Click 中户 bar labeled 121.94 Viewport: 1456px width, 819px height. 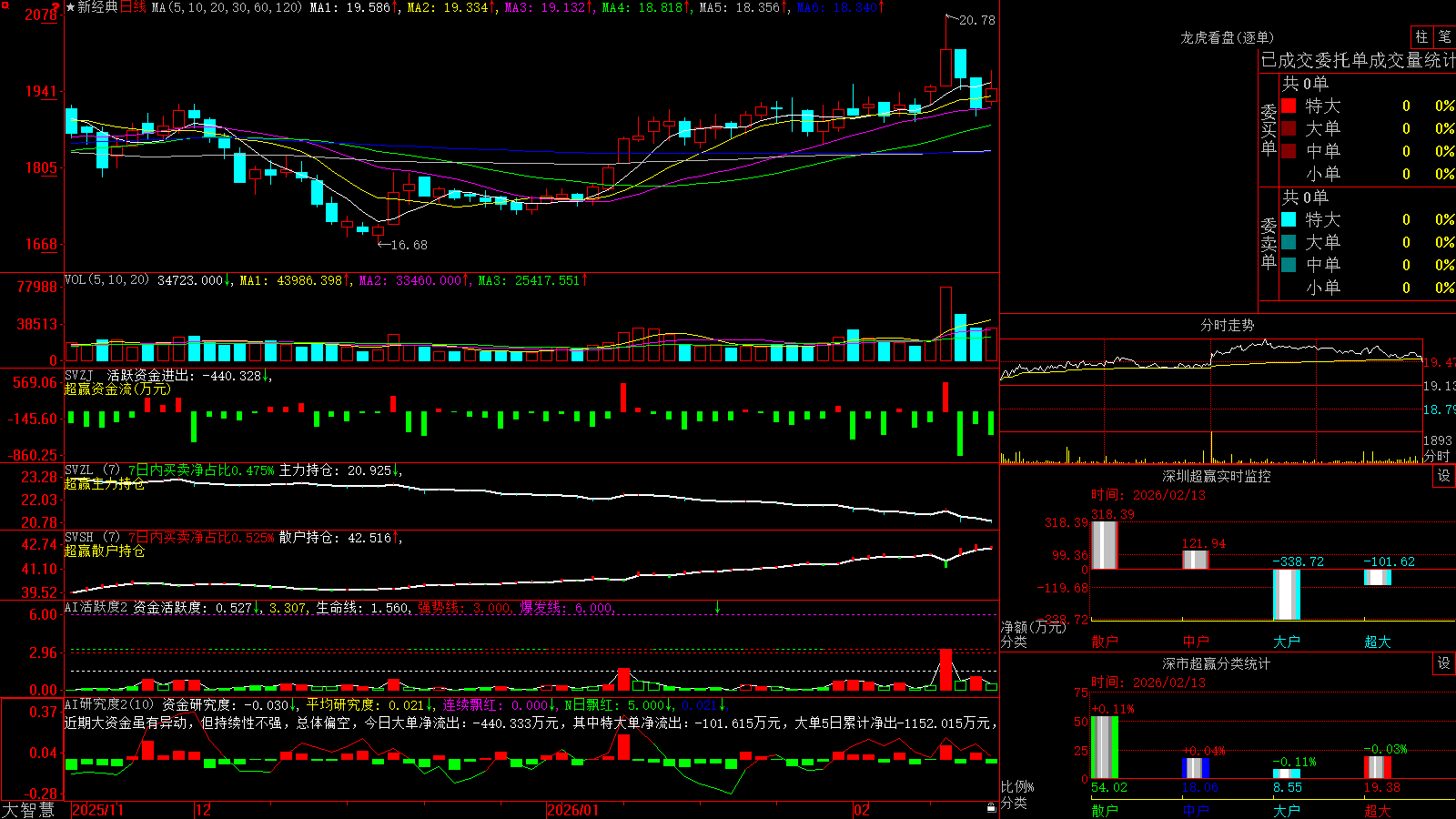[x=1195, y=560]
